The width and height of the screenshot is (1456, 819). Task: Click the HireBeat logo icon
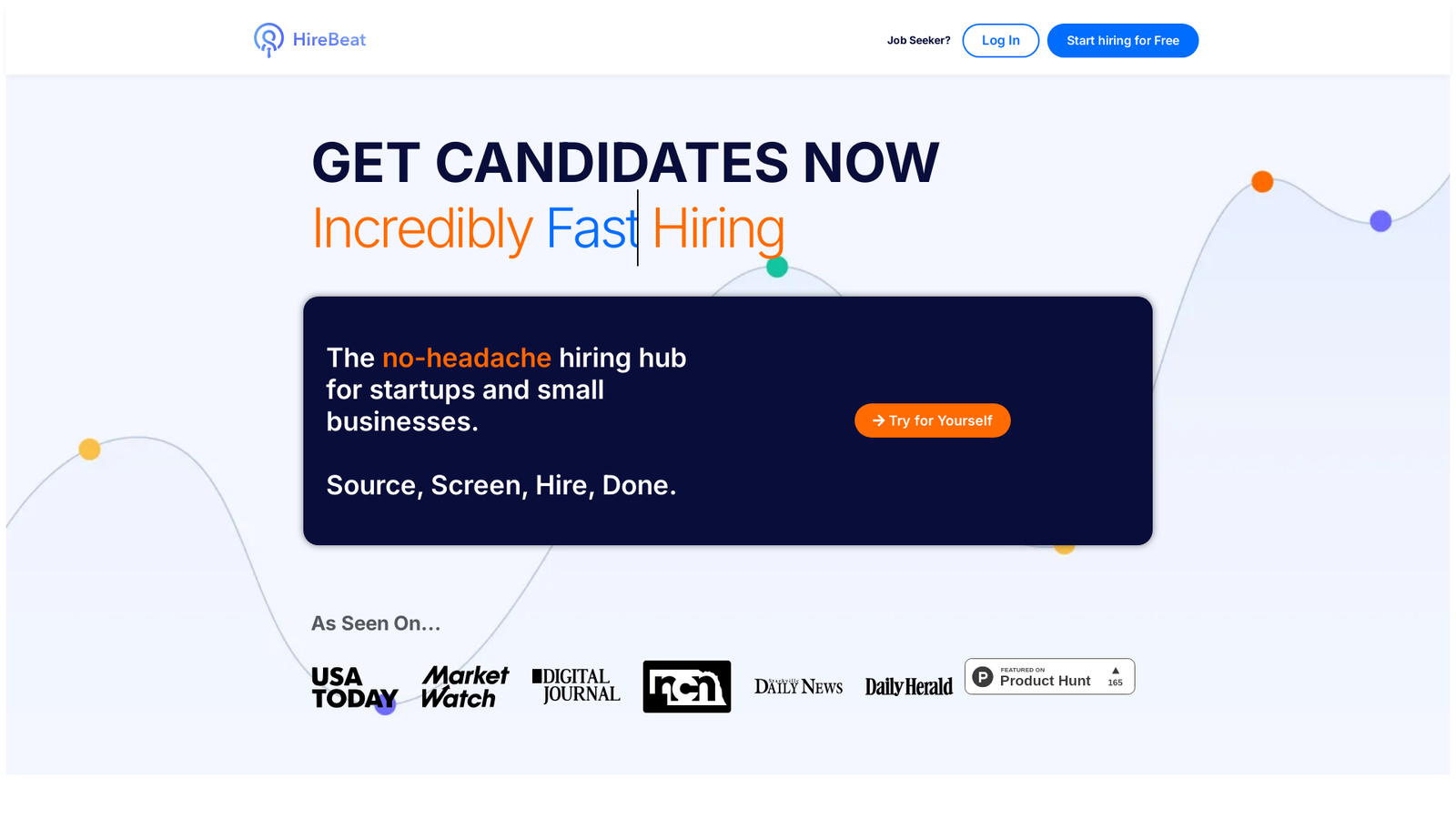pyautogui.click(x=268, y=40)
